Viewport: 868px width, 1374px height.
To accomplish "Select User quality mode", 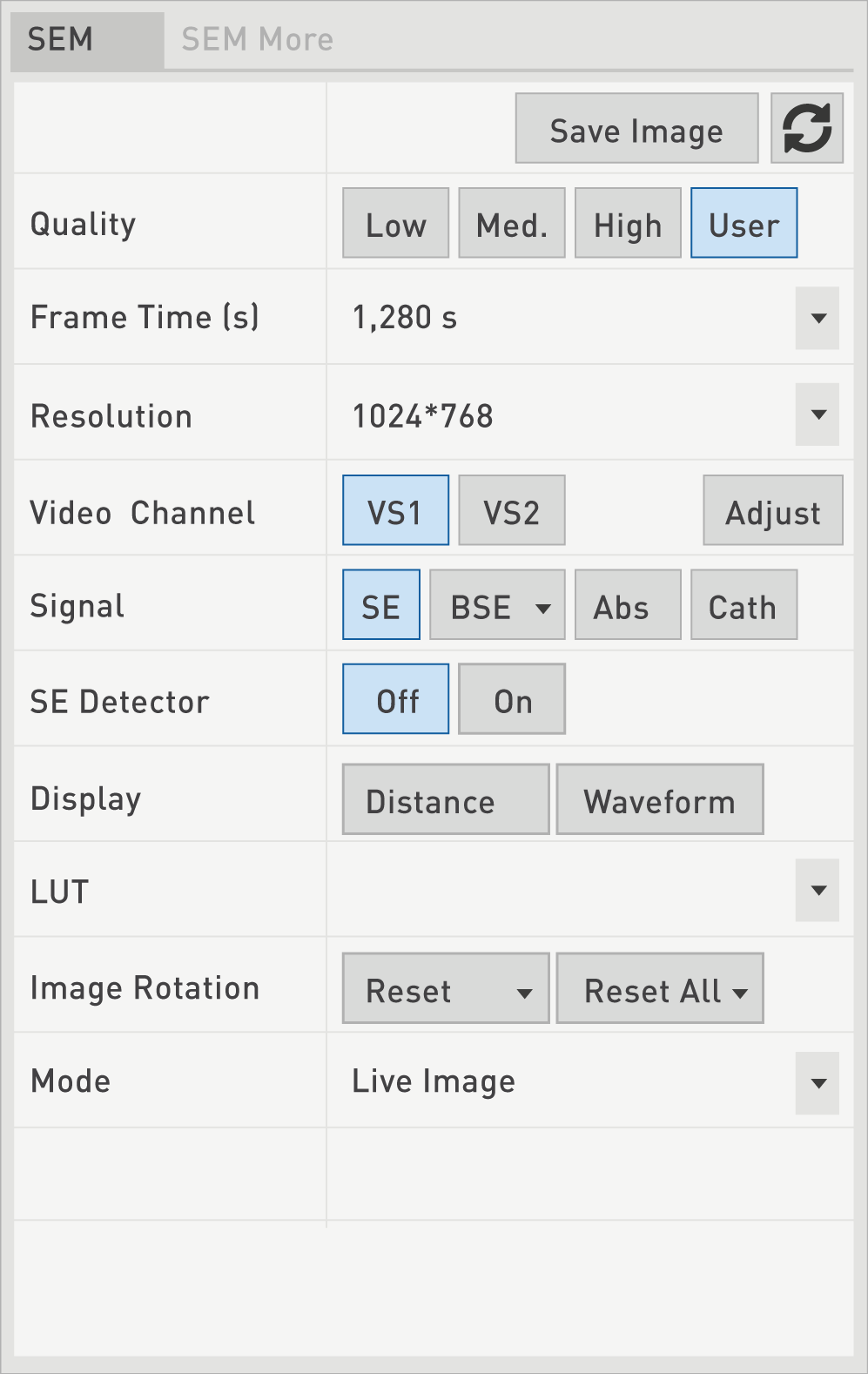I will pyautogui.click(x=744, y=224).
